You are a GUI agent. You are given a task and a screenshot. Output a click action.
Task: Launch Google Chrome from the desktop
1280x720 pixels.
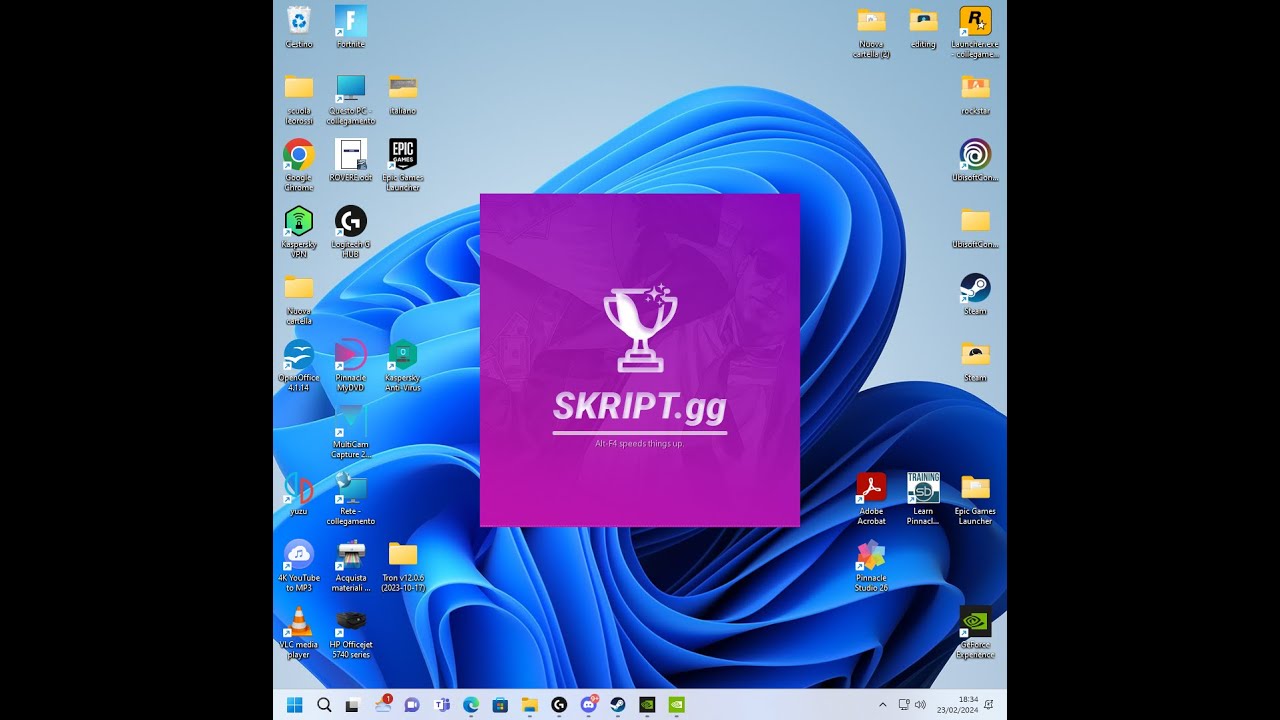[x=299, y=165]
